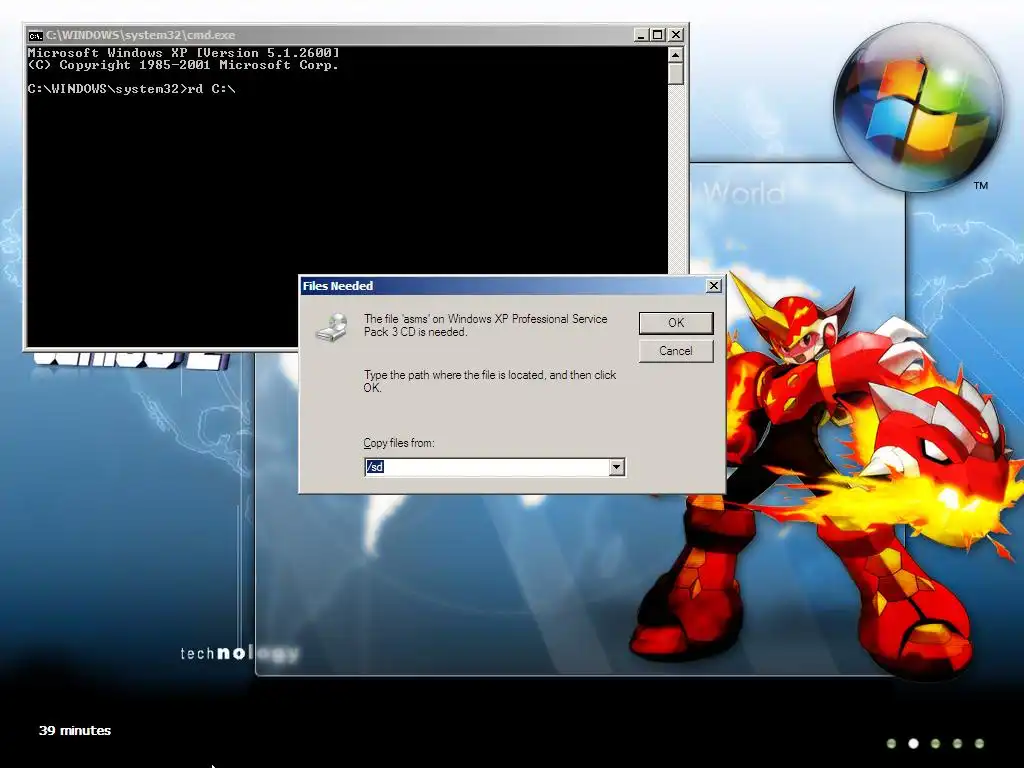Click the highlighted white setup progress dot

pos(913,743)
